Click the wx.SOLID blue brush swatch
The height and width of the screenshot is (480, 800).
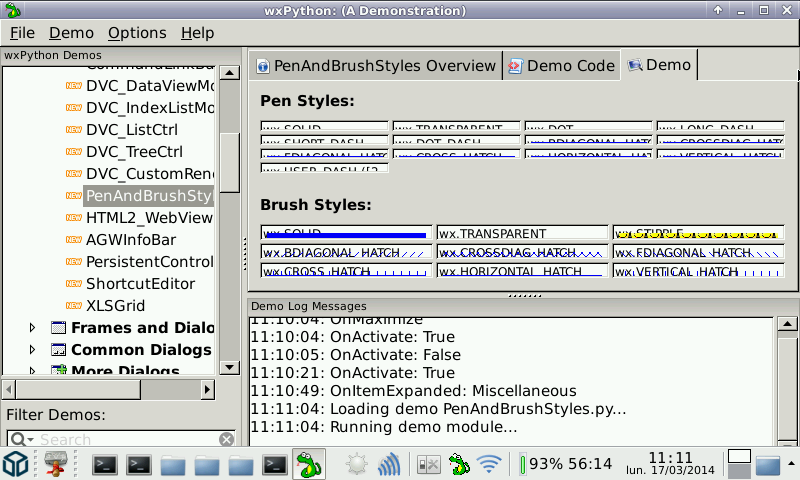346,232
